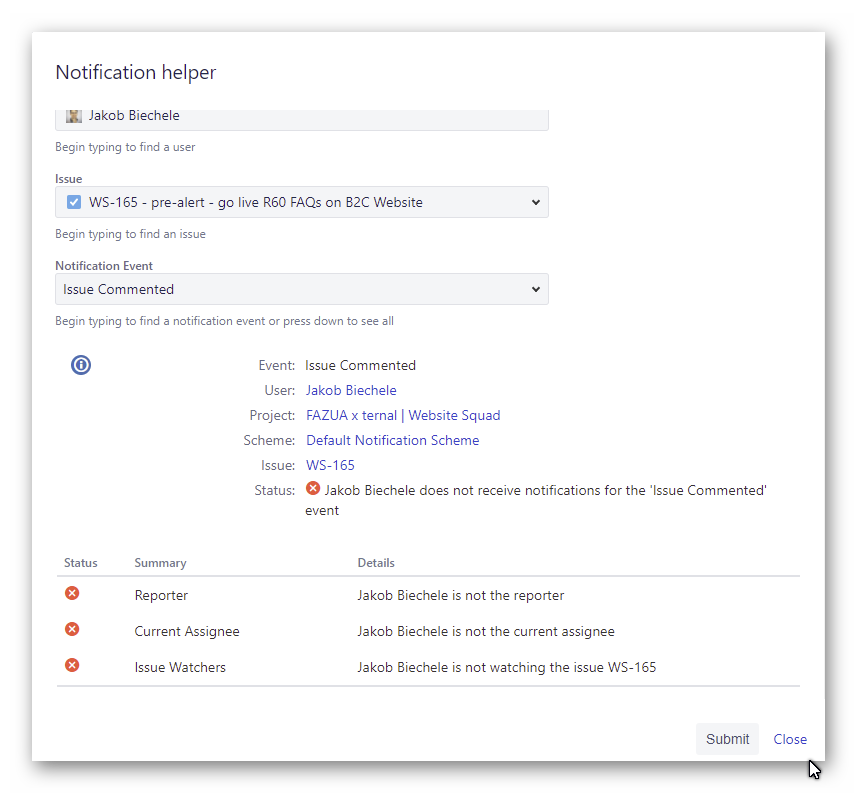
Task: Click the red X icon for Reporter row
Action: point(72,593)
